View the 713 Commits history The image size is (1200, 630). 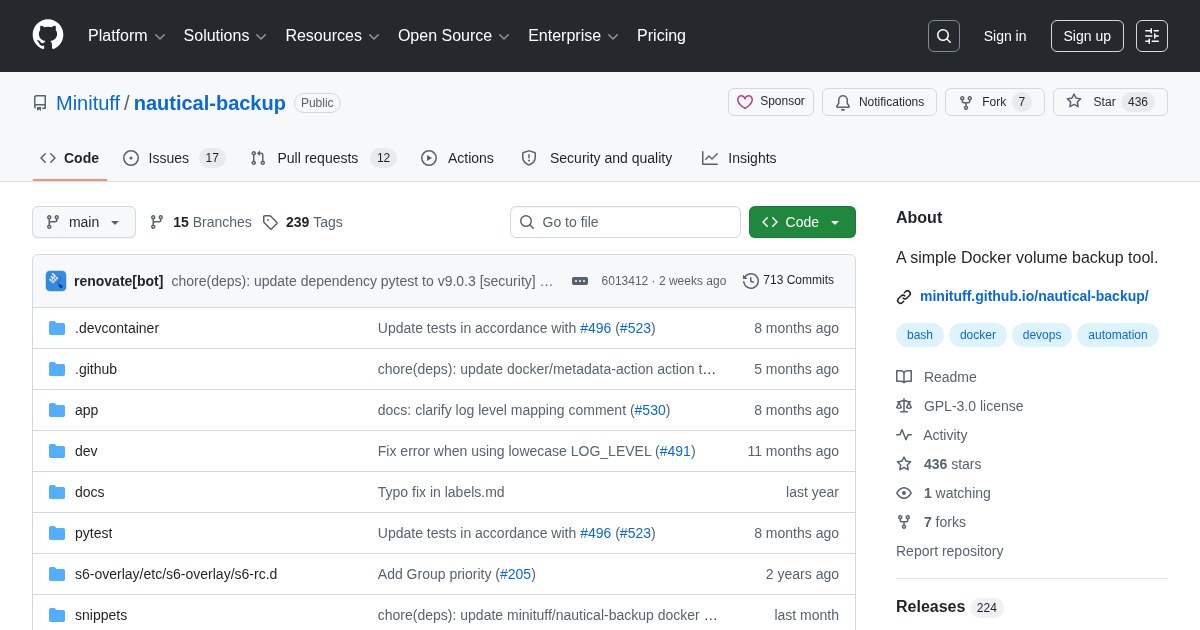(x=788, y=281)
